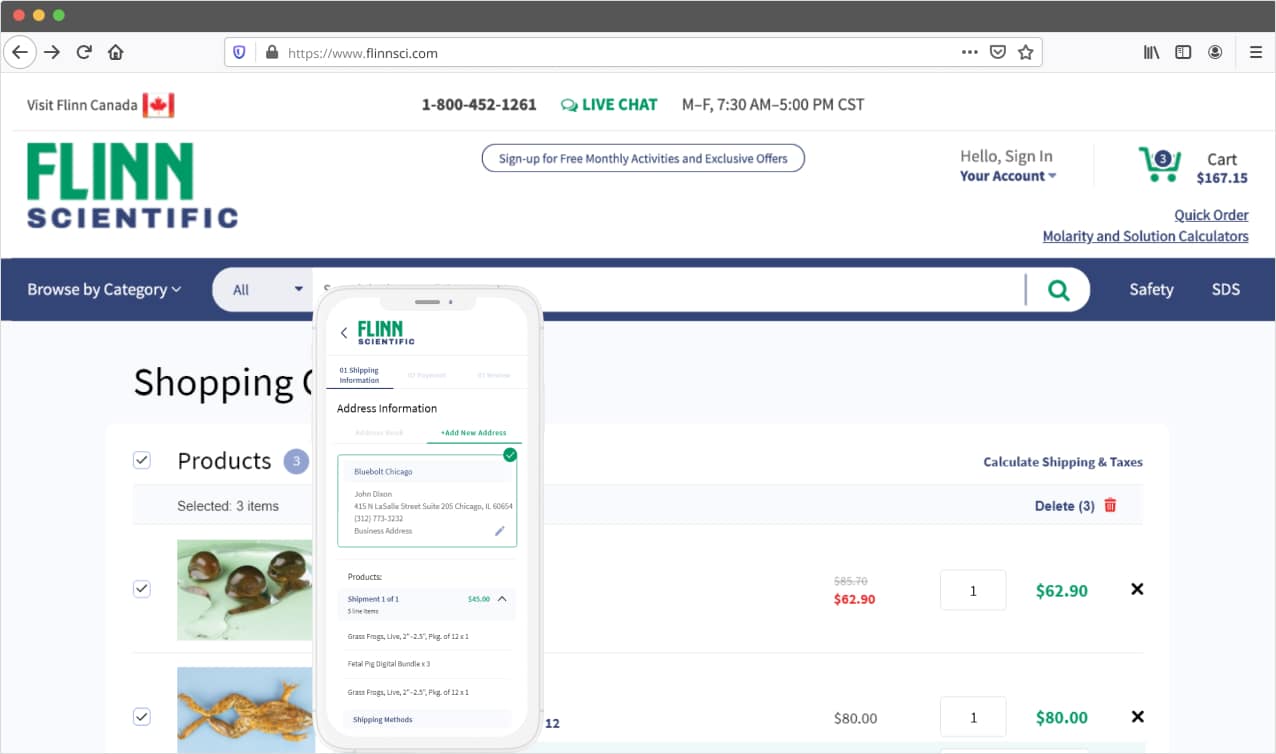The image size is (1276, 754).
Task: Tap Shipping Methods section header
Action: point(382,720)
